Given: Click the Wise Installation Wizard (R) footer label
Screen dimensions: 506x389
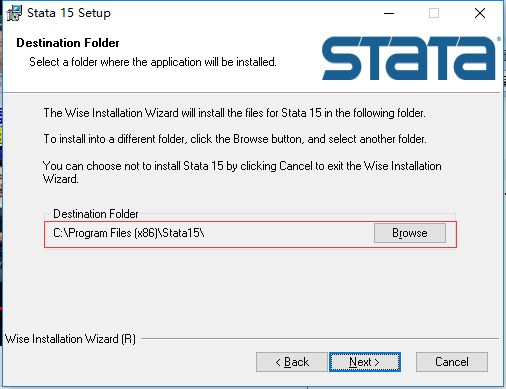Looking at the screenshot, I should 70,339.
